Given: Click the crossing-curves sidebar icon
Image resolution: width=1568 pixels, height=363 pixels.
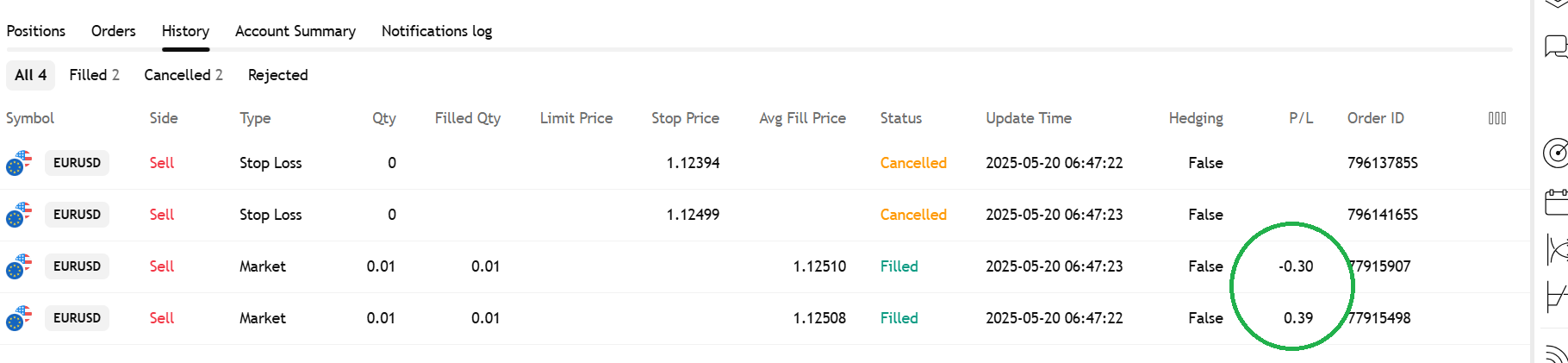Looking at the screenshot, I should click(x=1557, y=250).
